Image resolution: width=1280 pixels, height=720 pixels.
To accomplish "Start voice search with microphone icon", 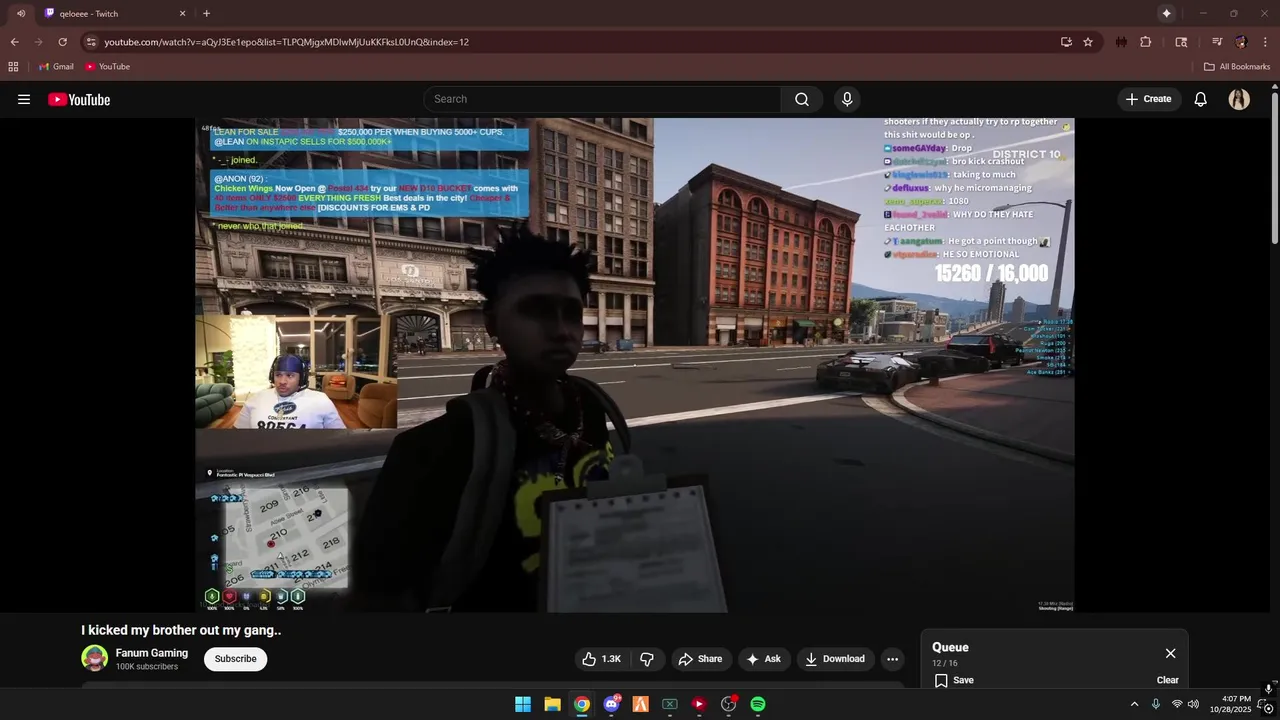I will 847,99.
